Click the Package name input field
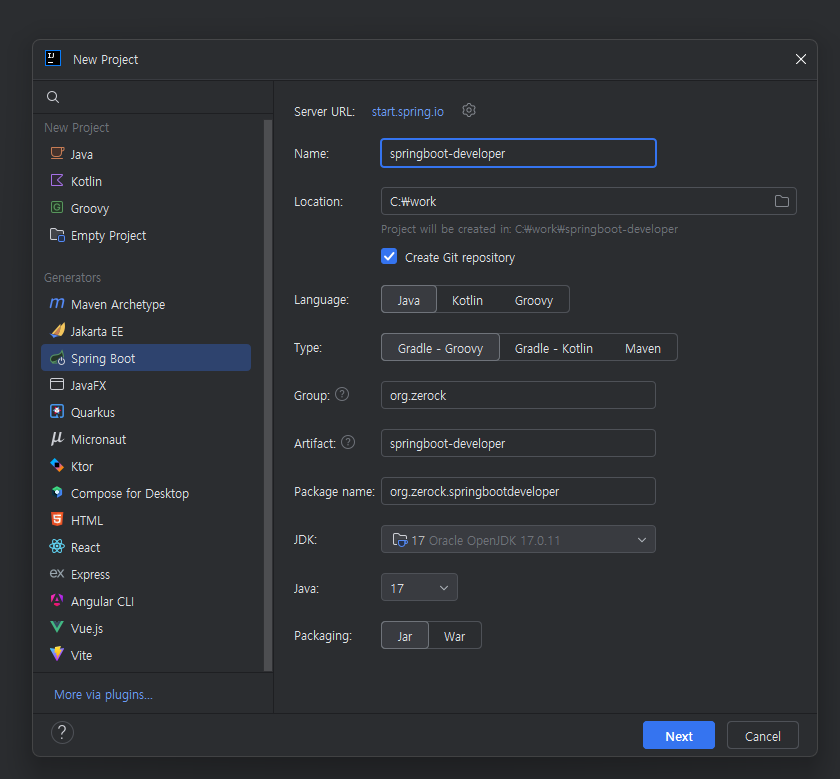Screen dimensions: 840x779 pyautogui.click(x=518, y=491)
